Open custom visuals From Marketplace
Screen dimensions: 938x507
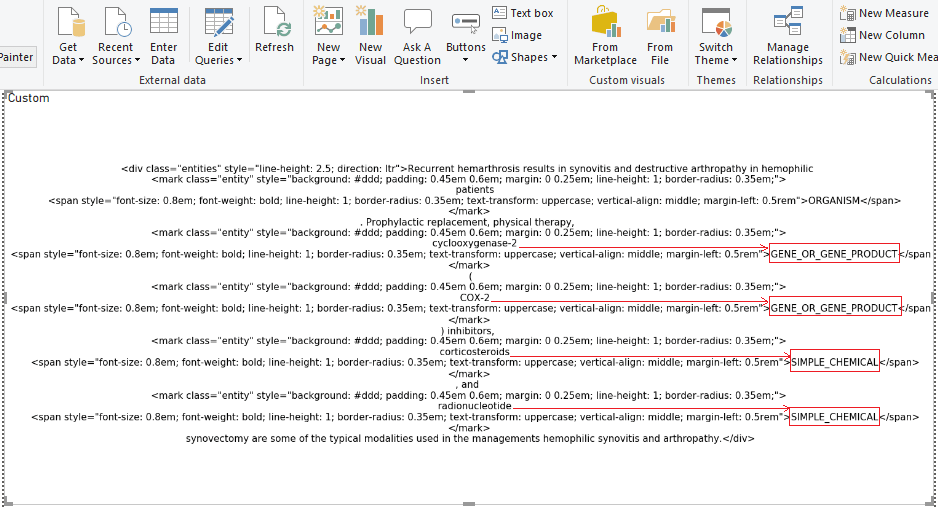(x=605, y=36)
